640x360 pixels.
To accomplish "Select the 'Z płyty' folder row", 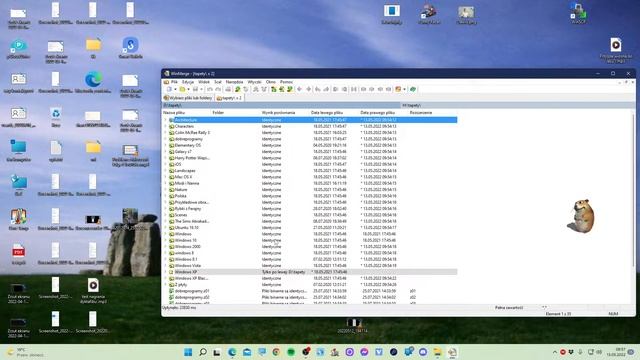I will 310,284.
